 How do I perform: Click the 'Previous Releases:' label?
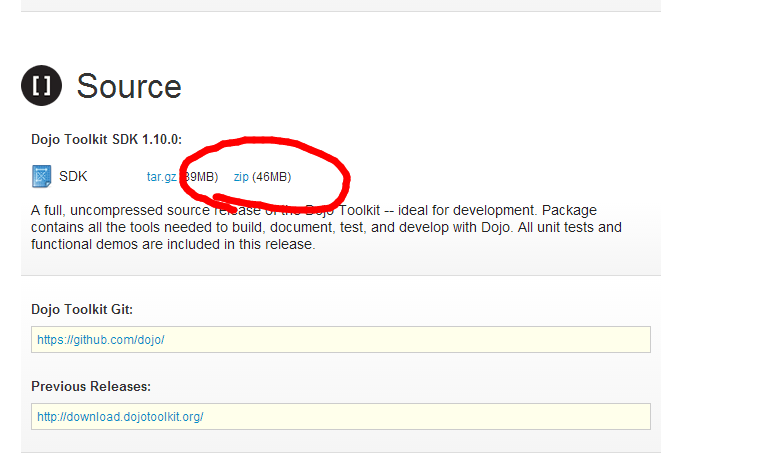91,386
